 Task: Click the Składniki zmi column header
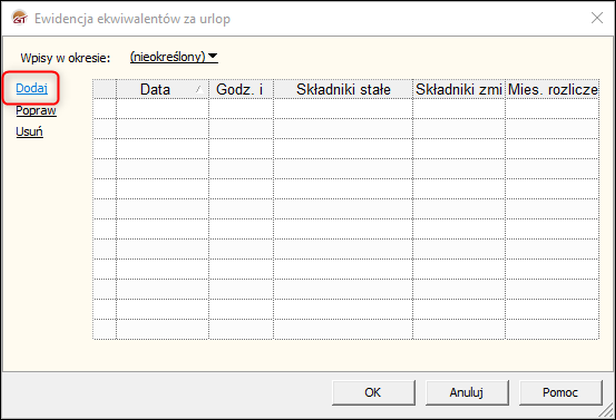tap(458, 89)
